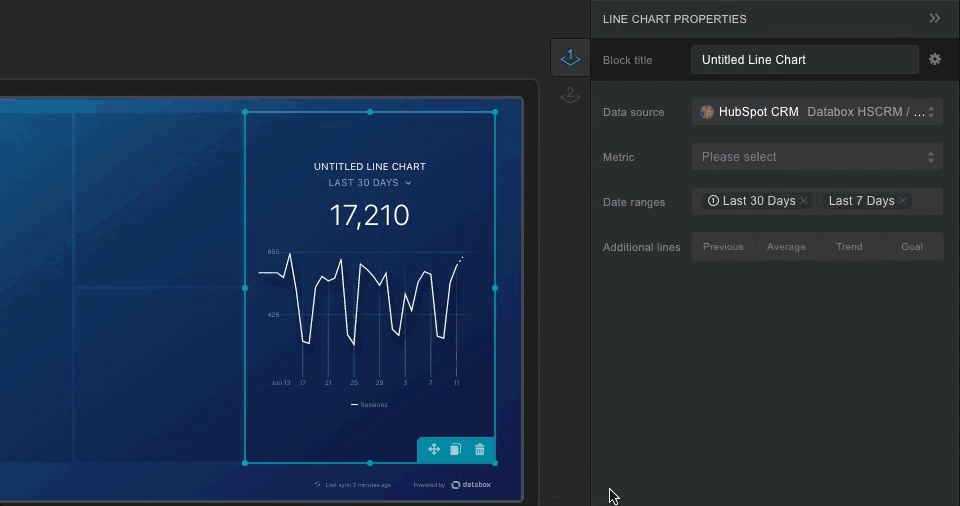Screen dimensions: 960x506
Task: Open the Data source dropdown
Action: pyautogui.click(x=817, y=112)
